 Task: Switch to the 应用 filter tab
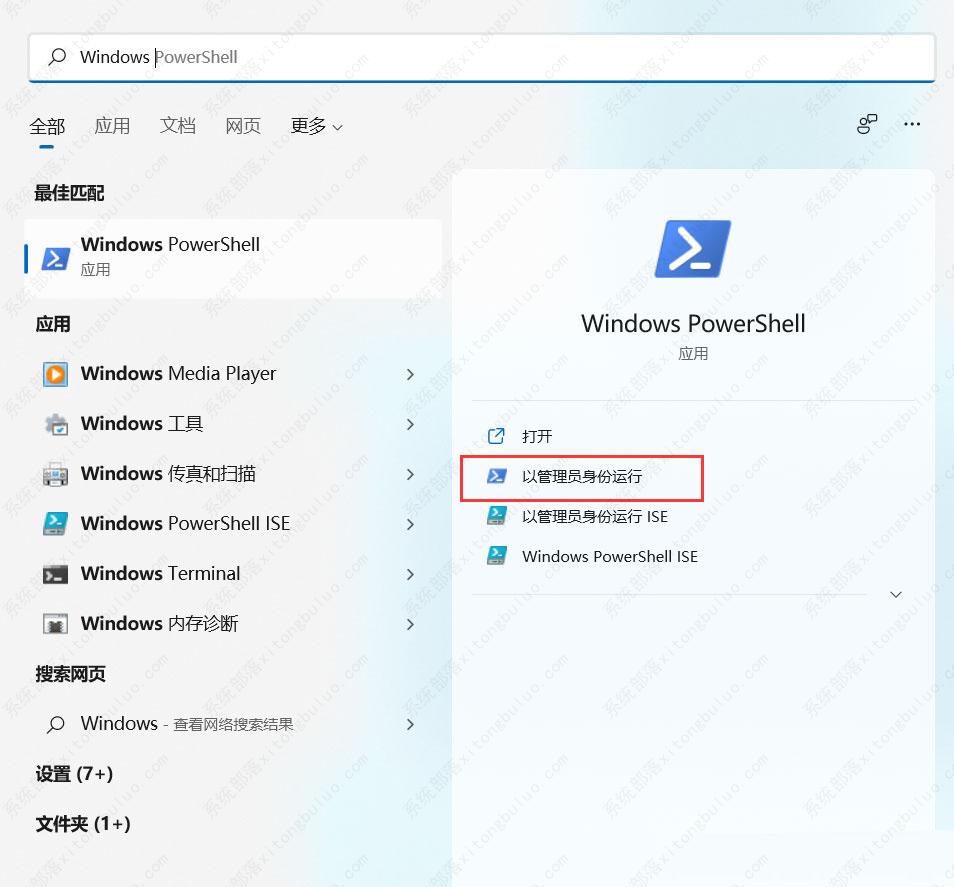112,126
